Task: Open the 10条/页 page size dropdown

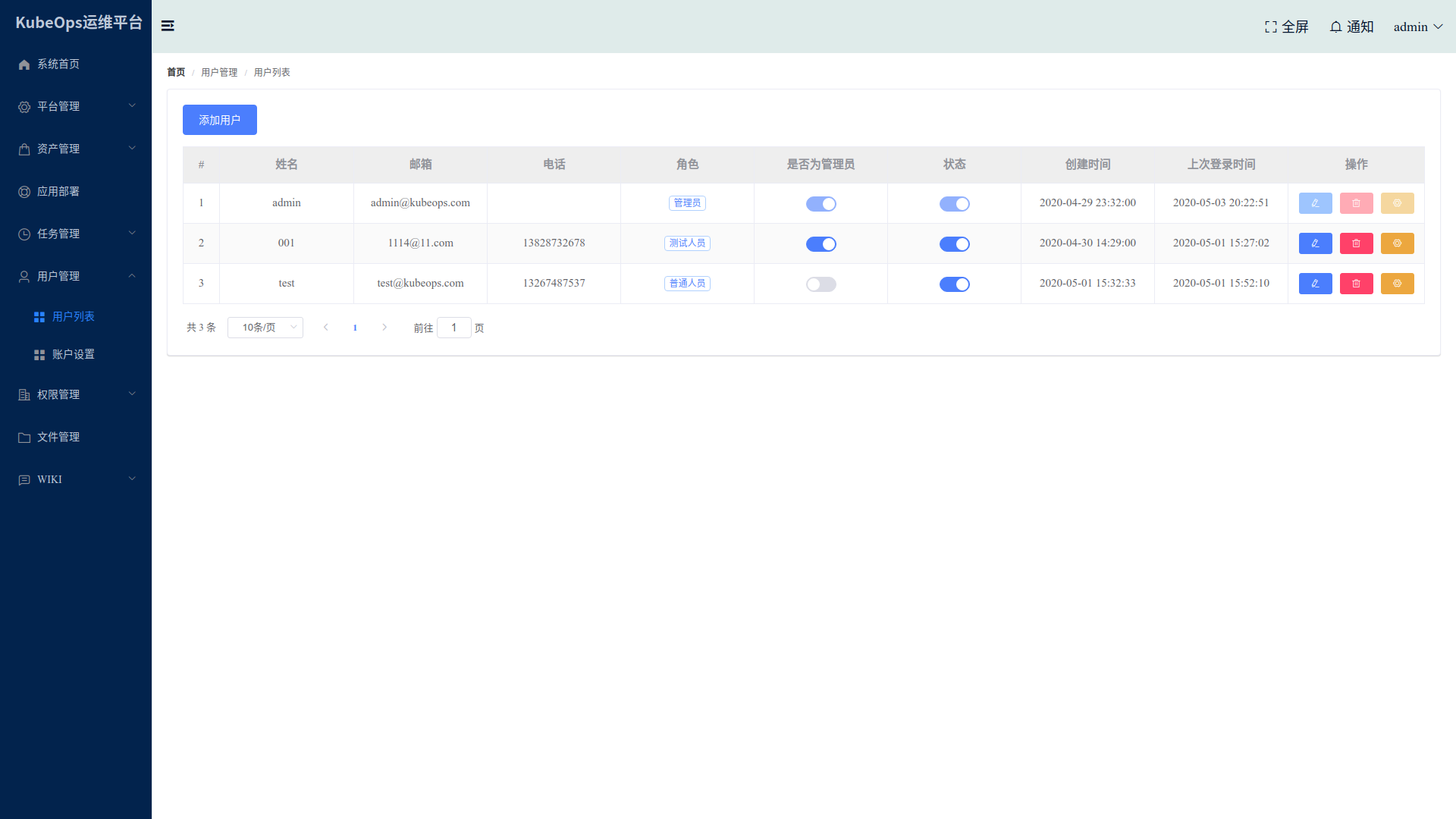Action: 265,328
